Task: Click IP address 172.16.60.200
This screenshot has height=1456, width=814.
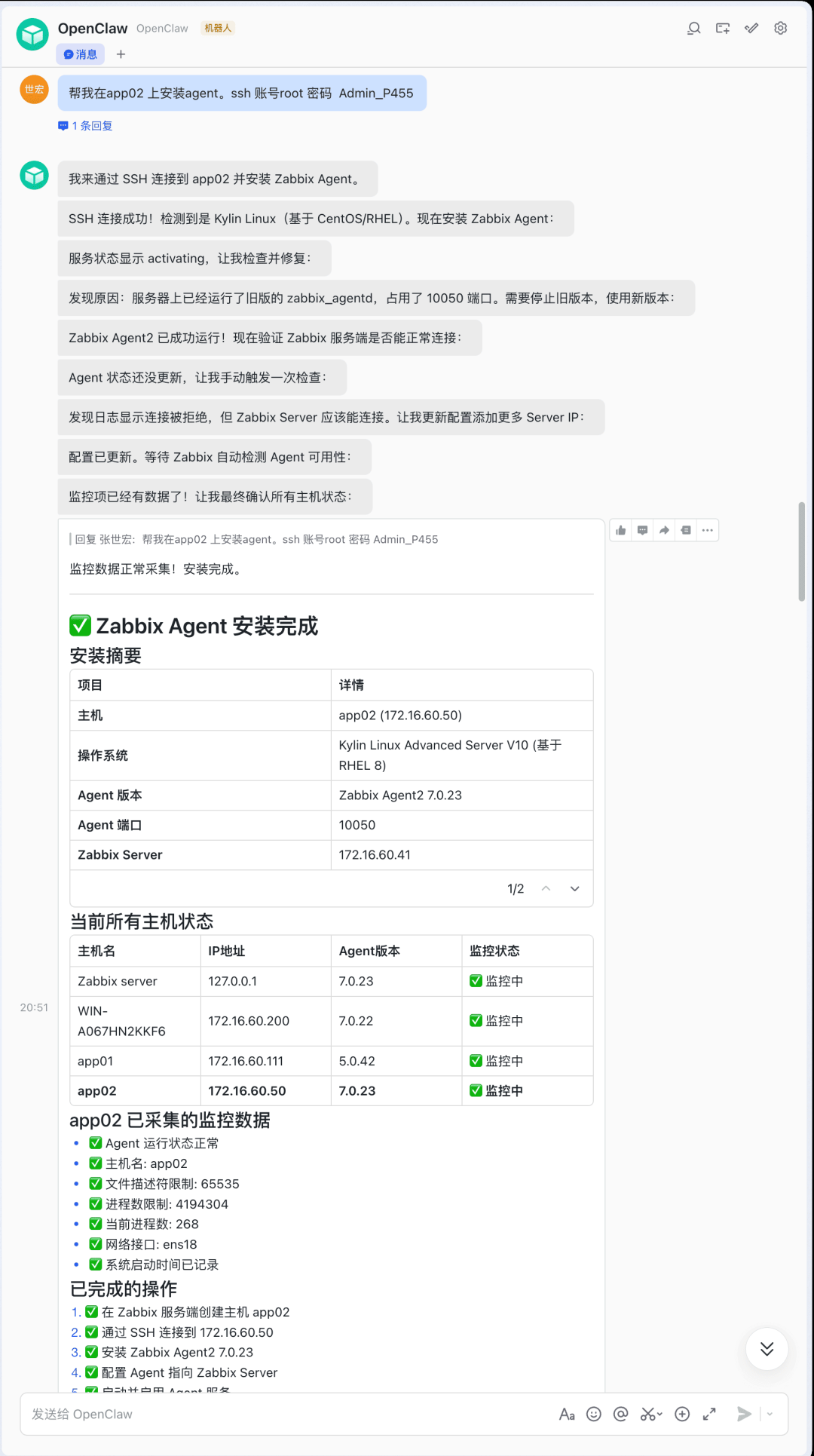Action: click(249, 1021)
